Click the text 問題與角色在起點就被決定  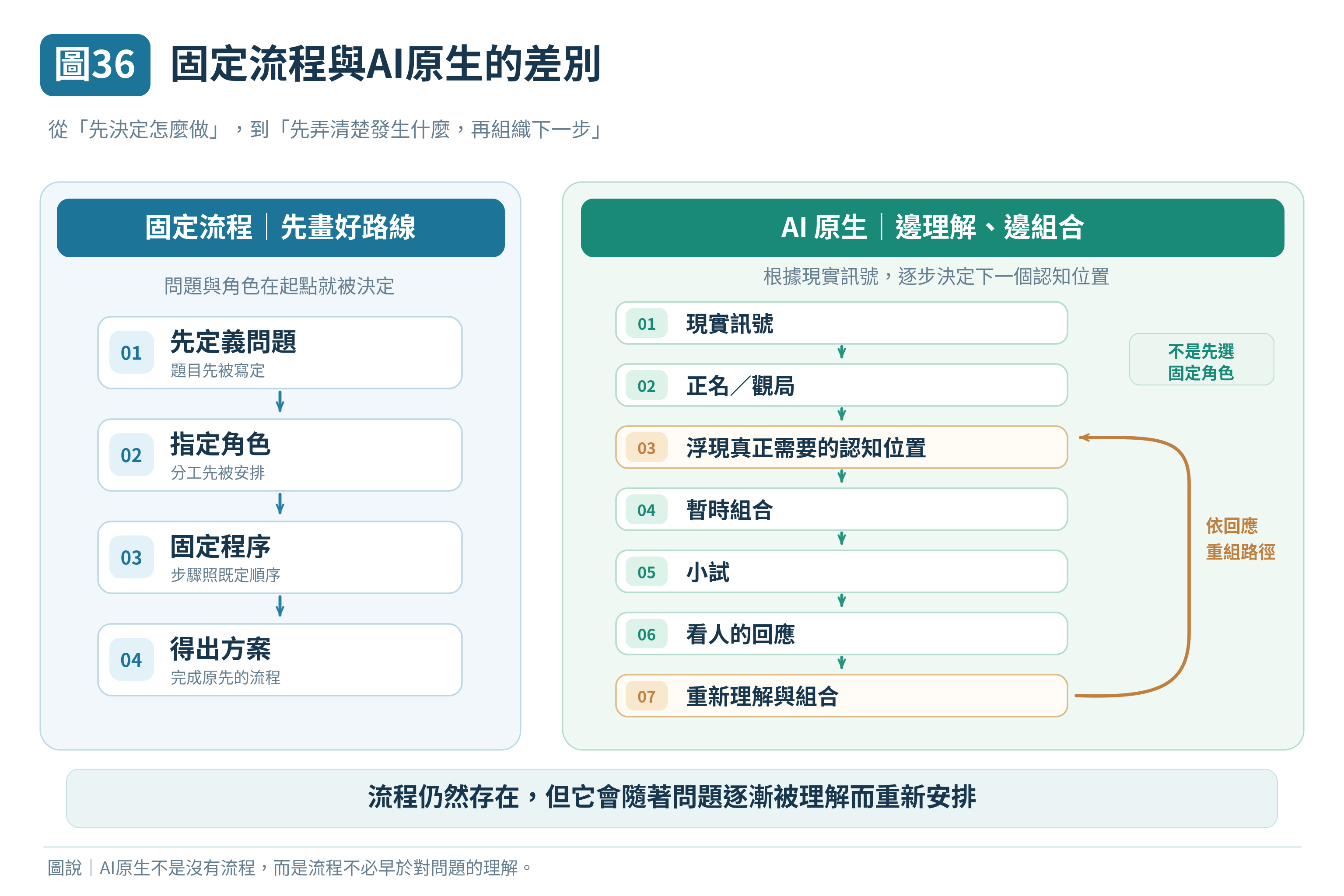(x=280, y=286)
